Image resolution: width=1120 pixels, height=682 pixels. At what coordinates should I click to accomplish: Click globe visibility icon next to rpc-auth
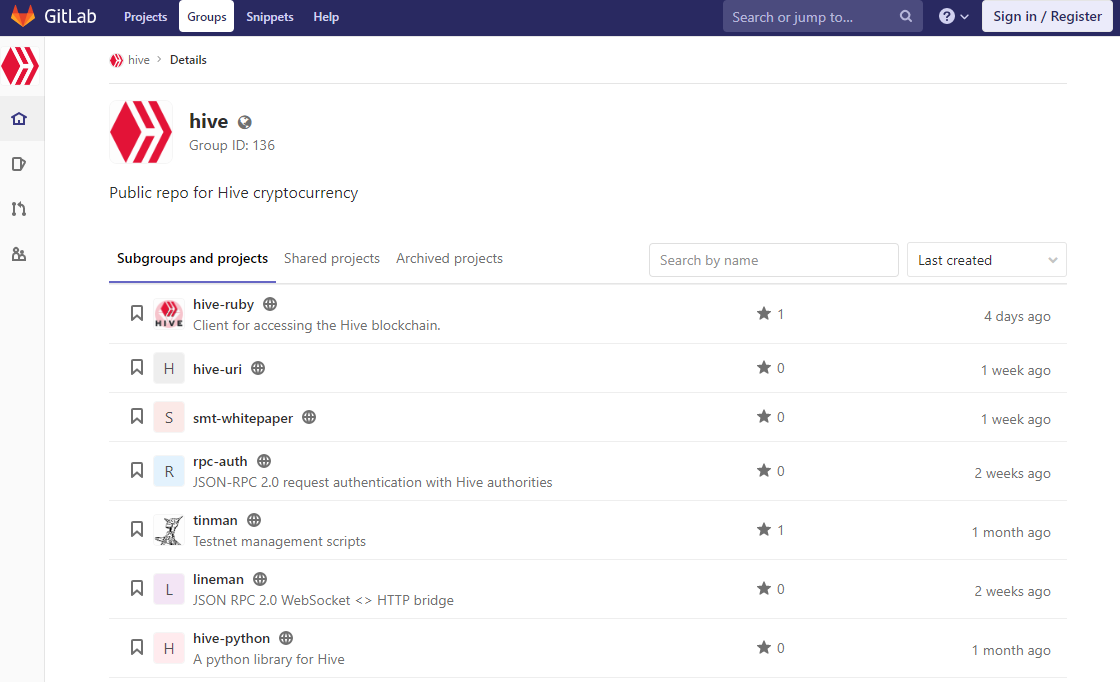(264, 461)
